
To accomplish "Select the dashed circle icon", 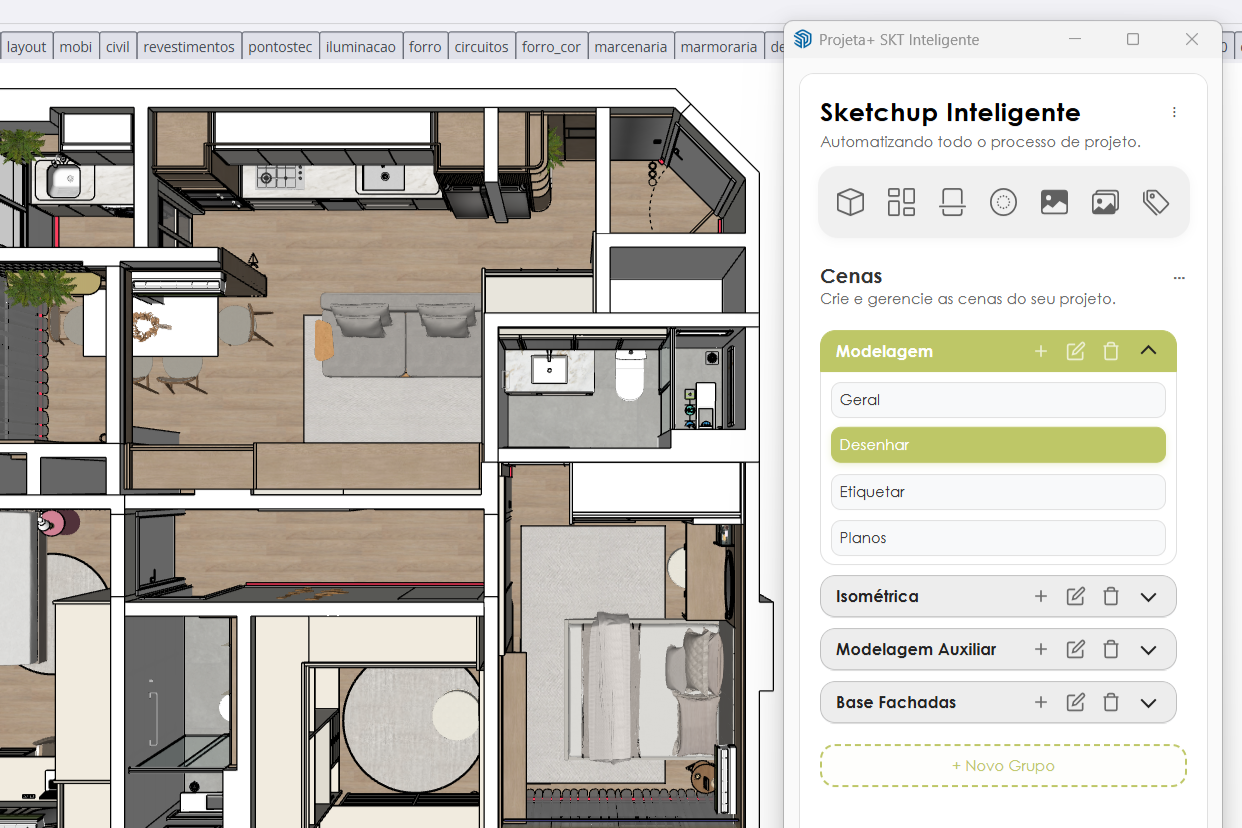I will pyautogui.click(x=1003, y=201).
